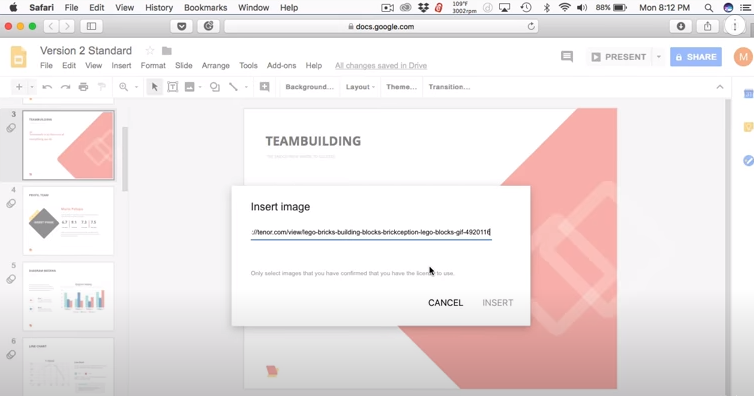This screenshot has height=396, width=754.
Task: Open the Keep notes side panel icon
Action: point(748,127)
